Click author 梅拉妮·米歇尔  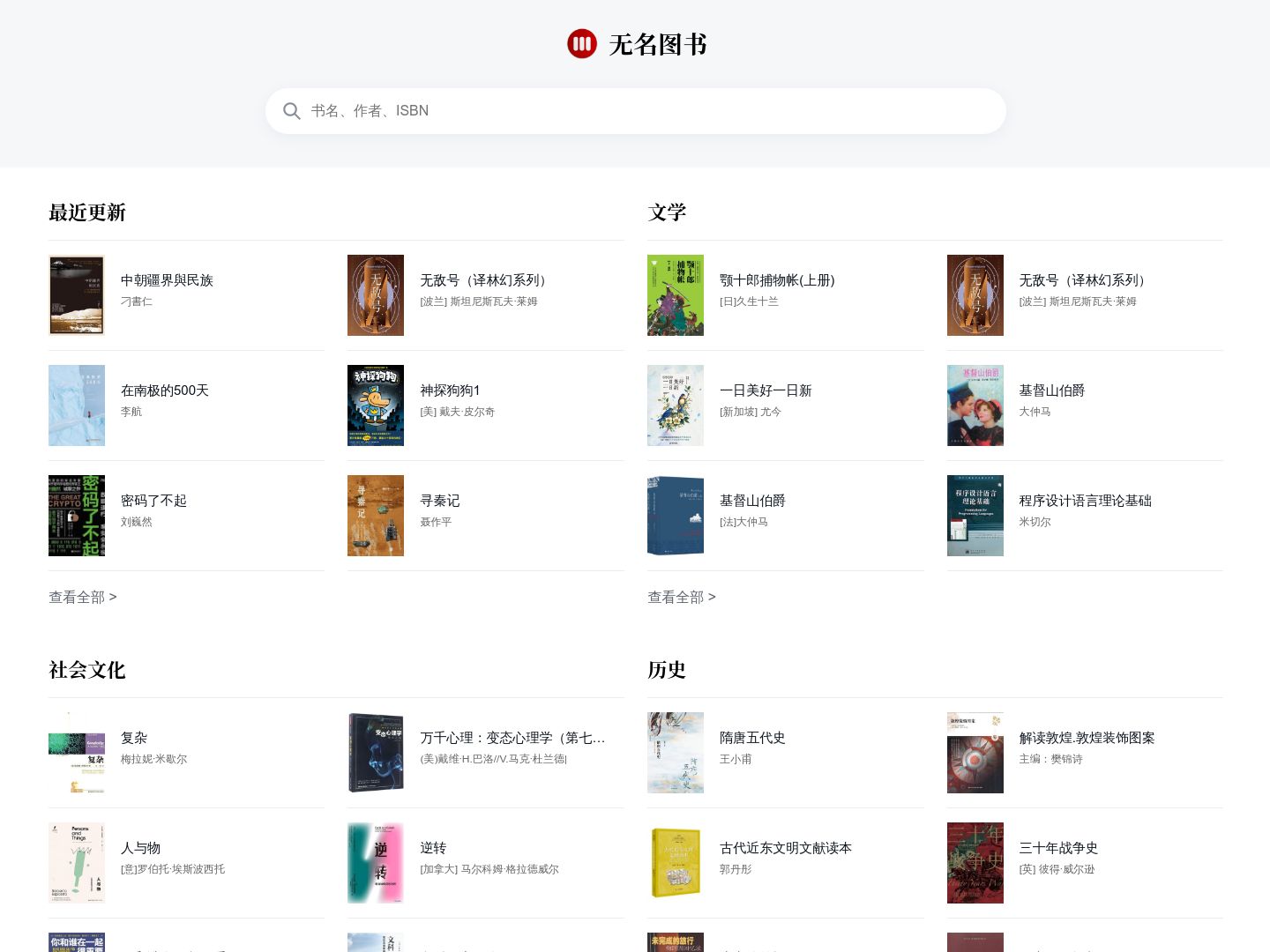pyautogui.click(x=153, y=759)
